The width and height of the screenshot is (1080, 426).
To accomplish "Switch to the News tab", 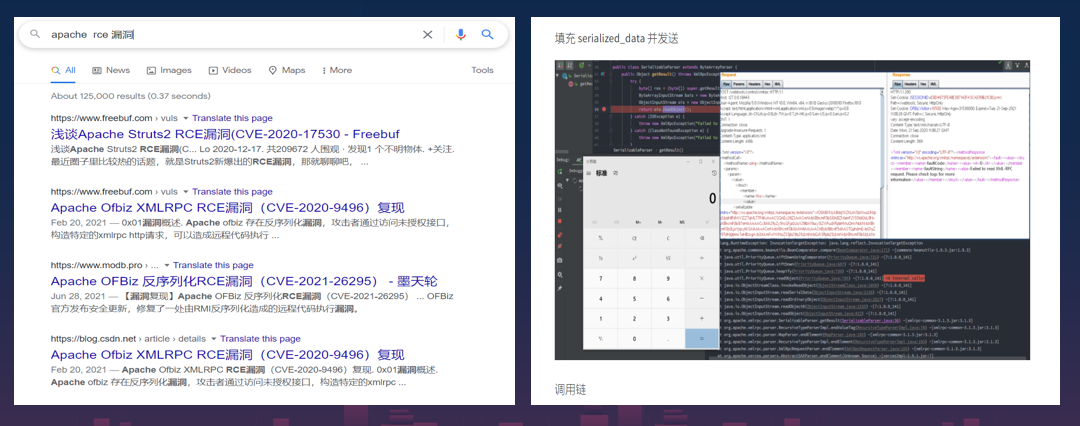I will [x=111, y=70].
